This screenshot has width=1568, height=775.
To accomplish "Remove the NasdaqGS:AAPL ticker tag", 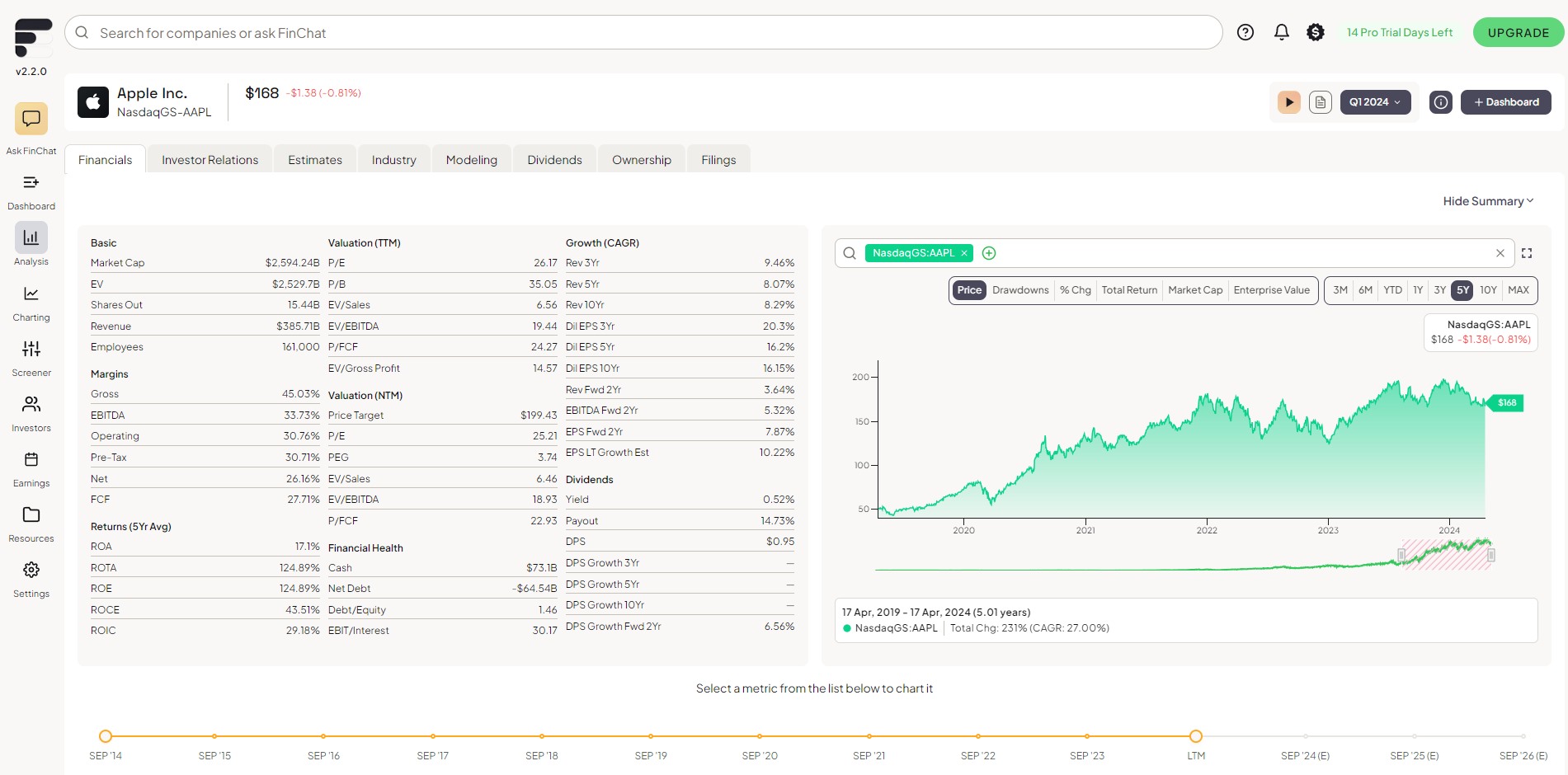I will point(963,253).
